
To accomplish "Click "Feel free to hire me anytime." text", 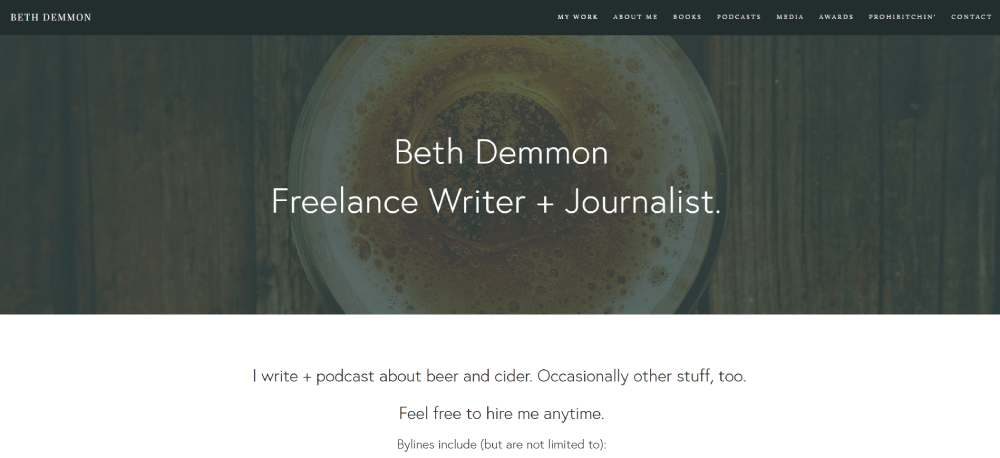I will tap(501, 413).
